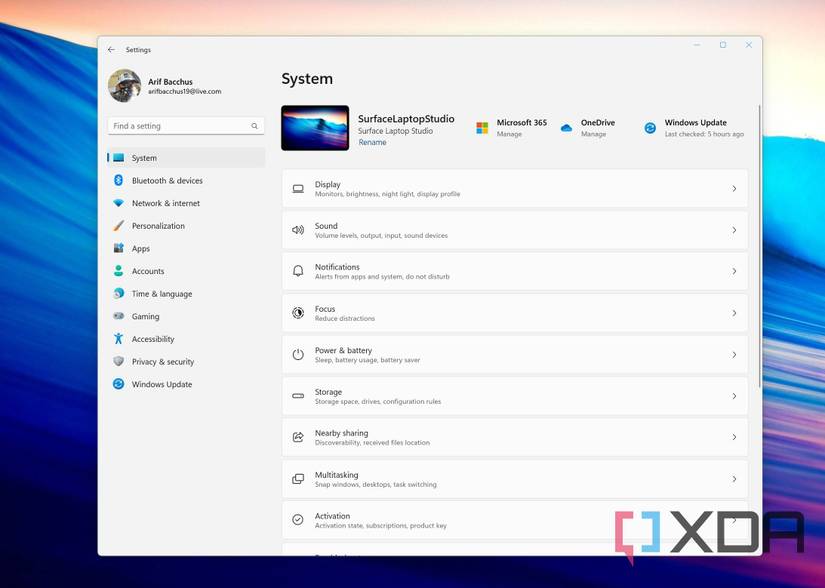Open the Activation checkmark icon
This screenshot has height=588, width=825.
(297, 520)
